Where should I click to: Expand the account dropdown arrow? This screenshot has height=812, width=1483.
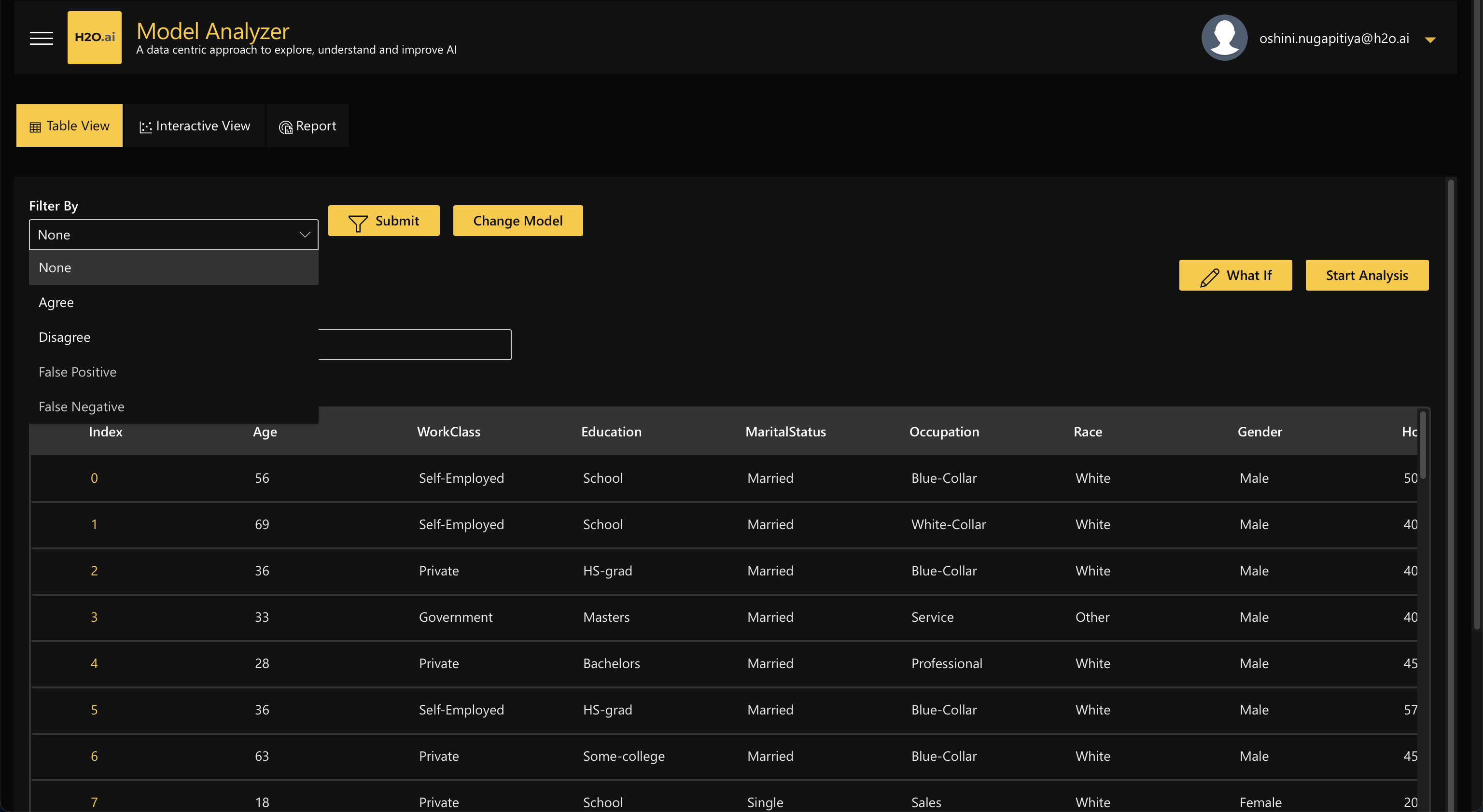pyautogui.click(x=1430, y=40)
